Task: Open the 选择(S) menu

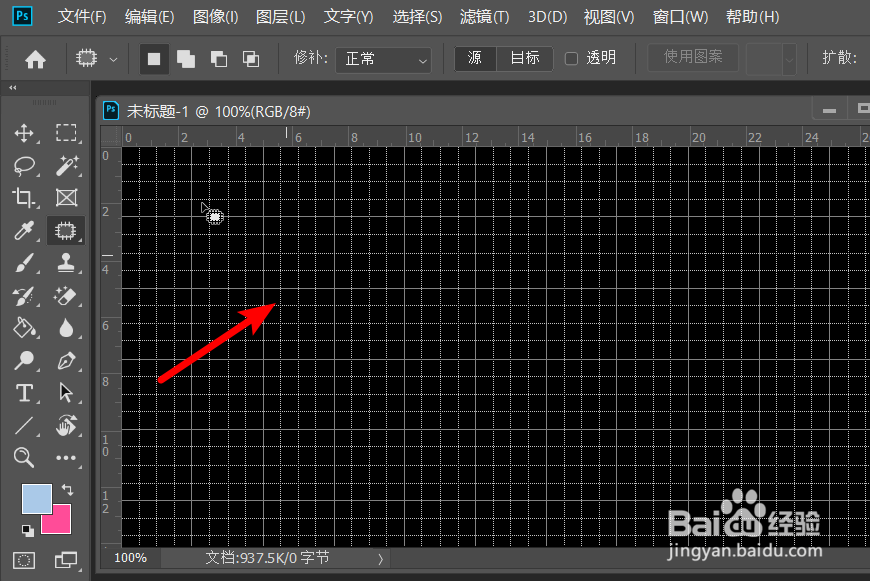Action: point(417,17)
